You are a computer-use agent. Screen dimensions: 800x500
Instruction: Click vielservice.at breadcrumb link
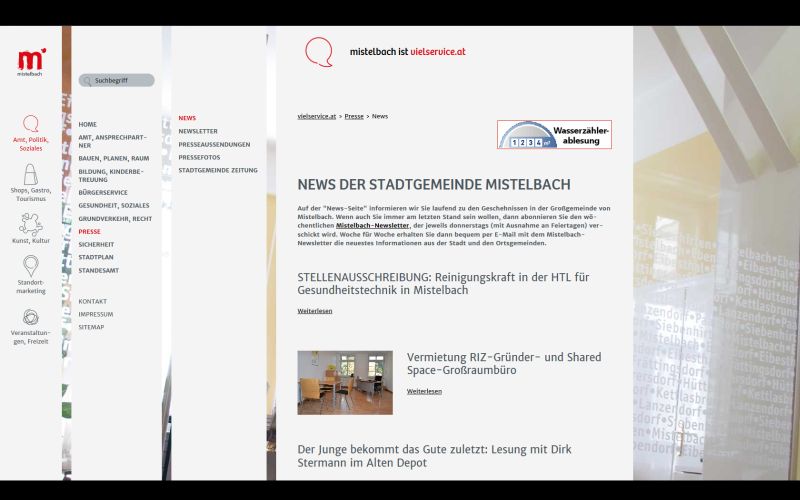click(x=316, y=116)
